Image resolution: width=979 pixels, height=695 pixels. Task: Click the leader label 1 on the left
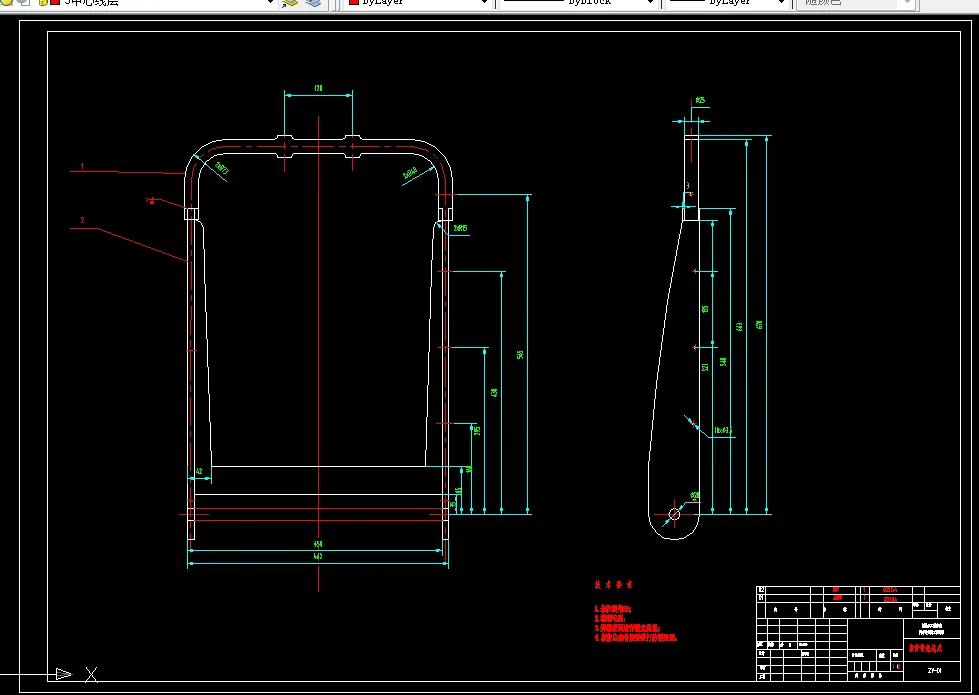point(83,166)
